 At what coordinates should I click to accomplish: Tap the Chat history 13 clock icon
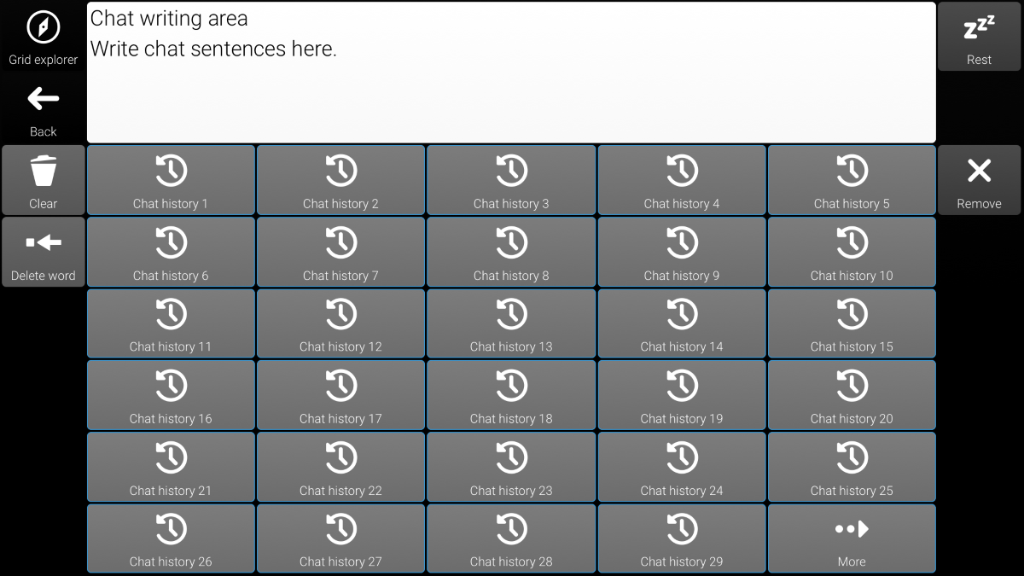pos(511,314)
